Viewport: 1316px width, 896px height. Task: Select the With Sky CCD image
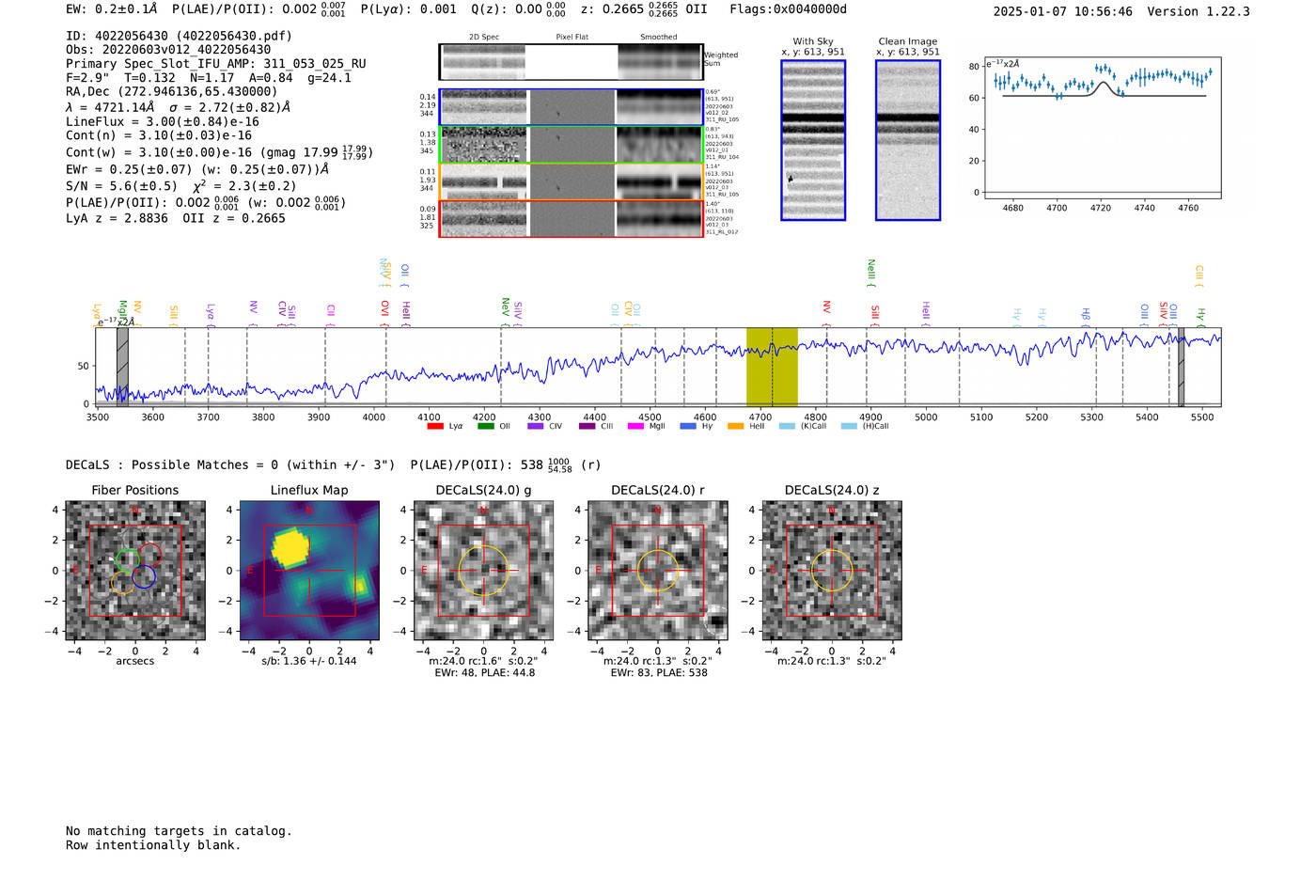pos(813,140)
